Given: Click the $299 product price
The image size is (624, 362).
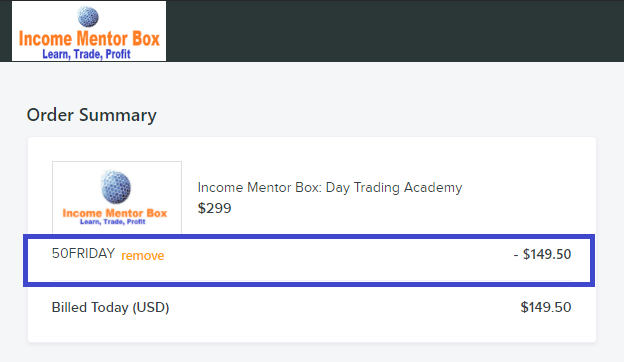Looking at the screenshot, I should click(x=214, y=208).
